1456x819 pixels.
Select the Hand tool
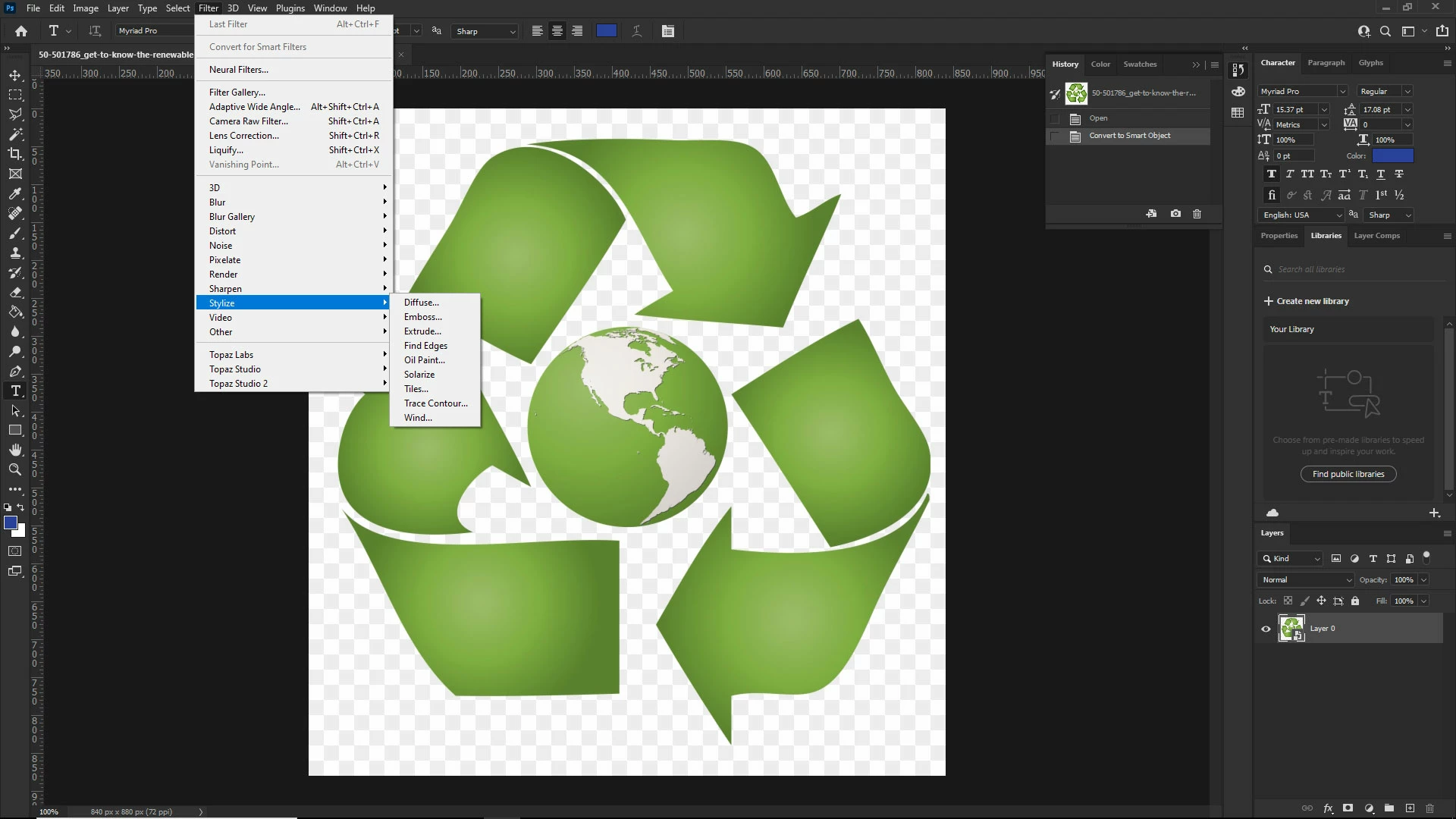pyautogui.click(x=15, y=450)
